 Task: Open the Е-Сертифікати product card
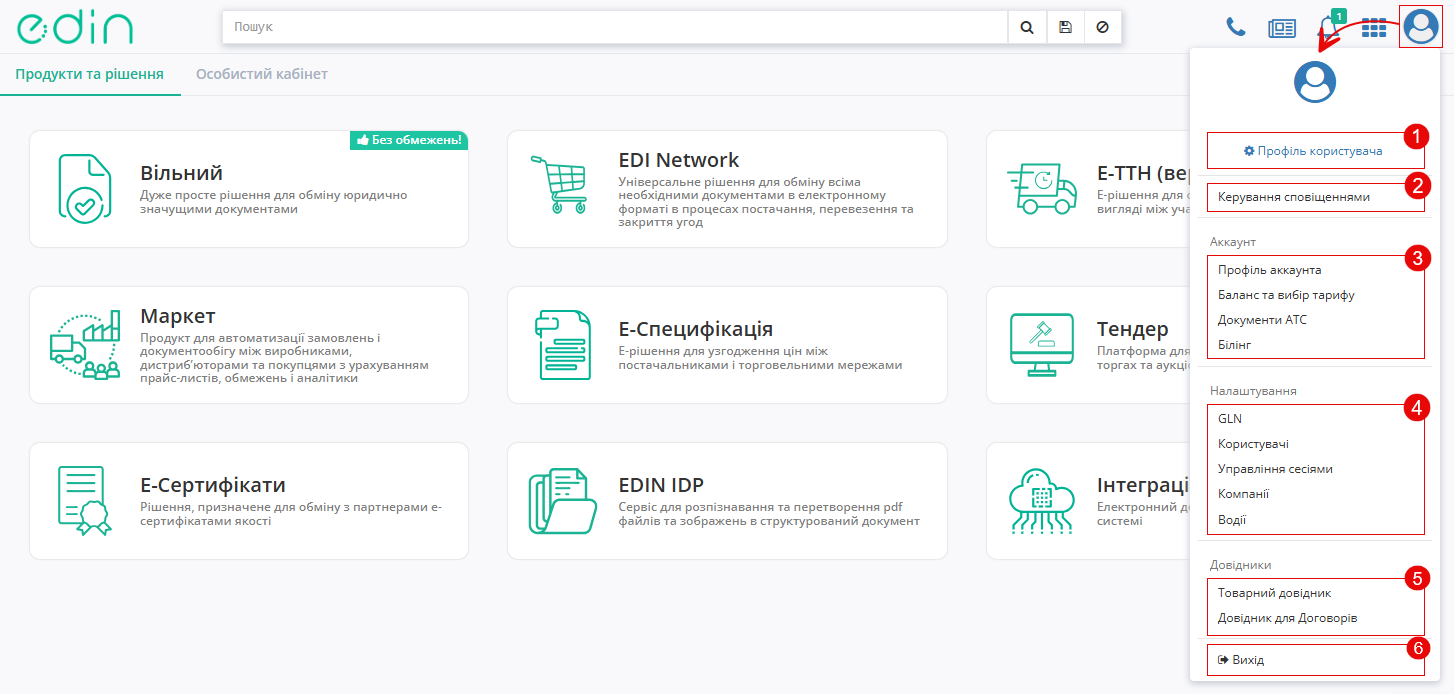(249, 501)
